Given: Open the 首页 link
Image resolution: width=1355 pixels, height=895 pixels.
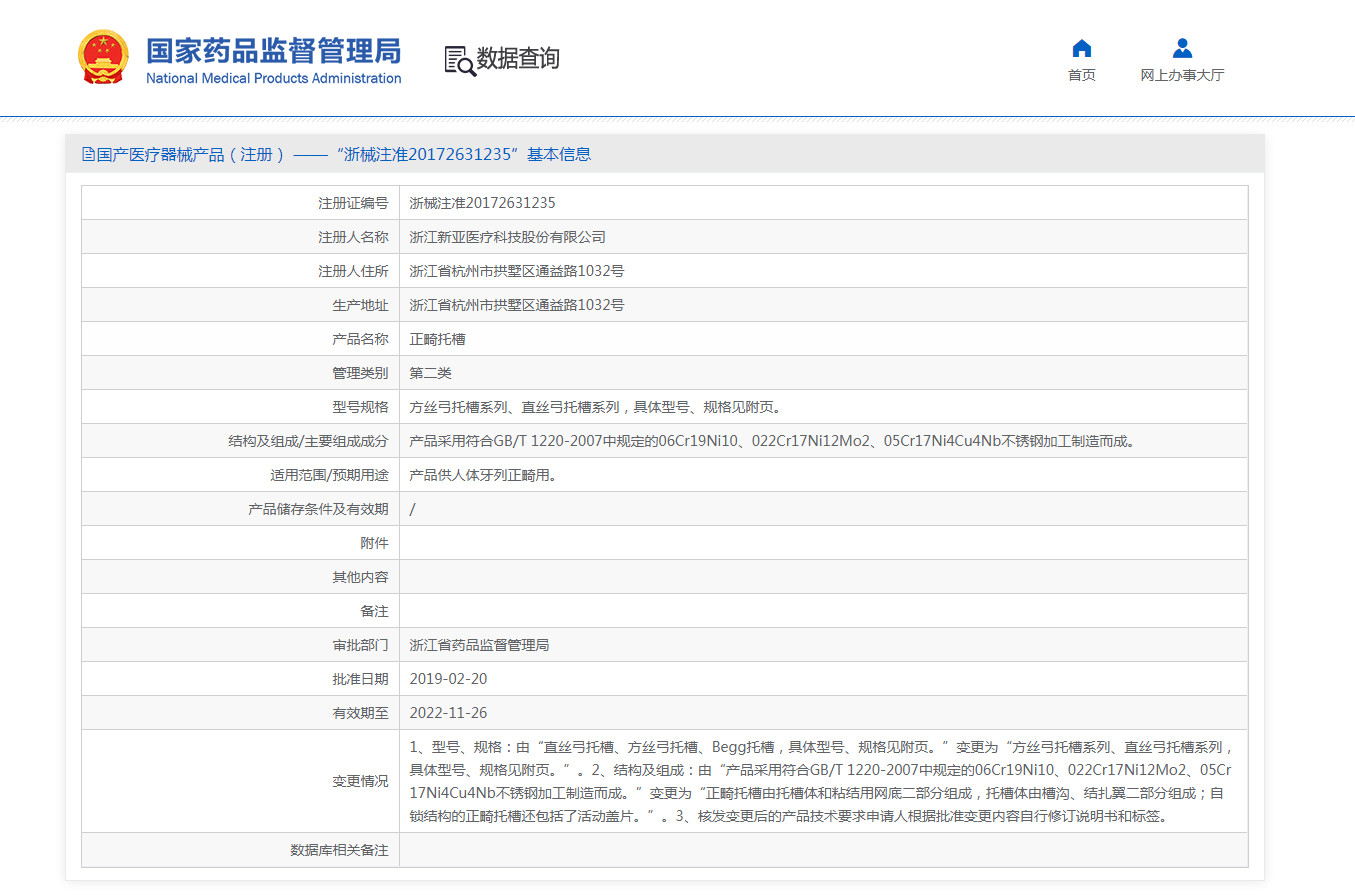Looking at the screenshot, I should 1081,75.
